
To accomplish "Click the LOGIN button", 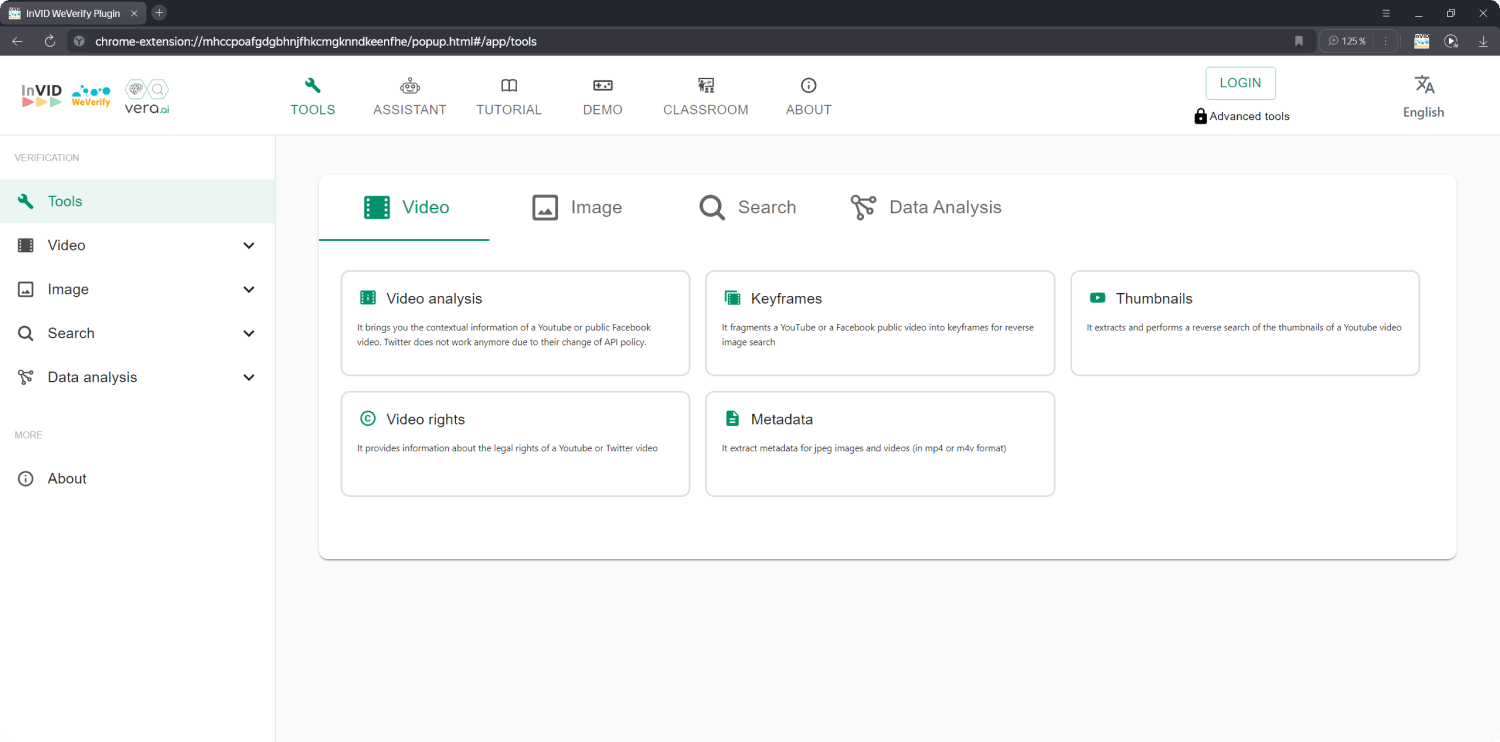I will (x=1240, y=83).
